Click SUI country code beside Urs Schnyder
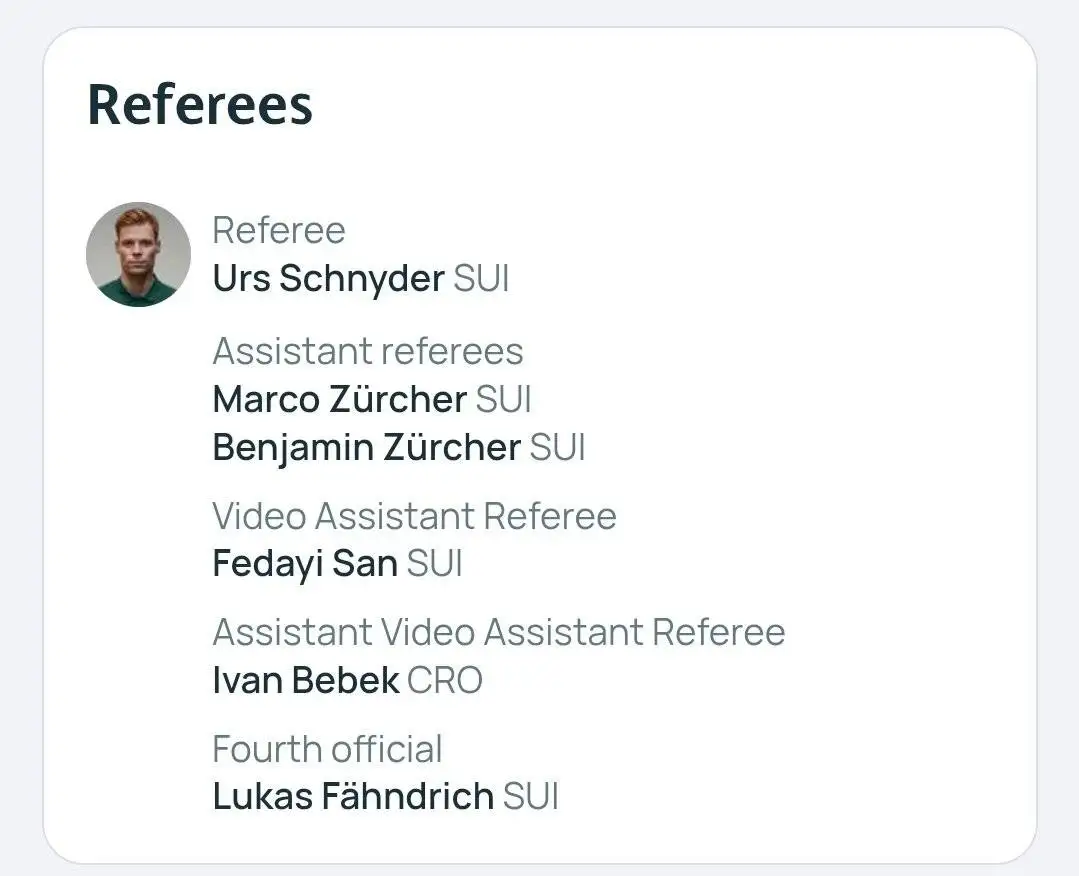 pyautogui.click(x=481, y=279)
